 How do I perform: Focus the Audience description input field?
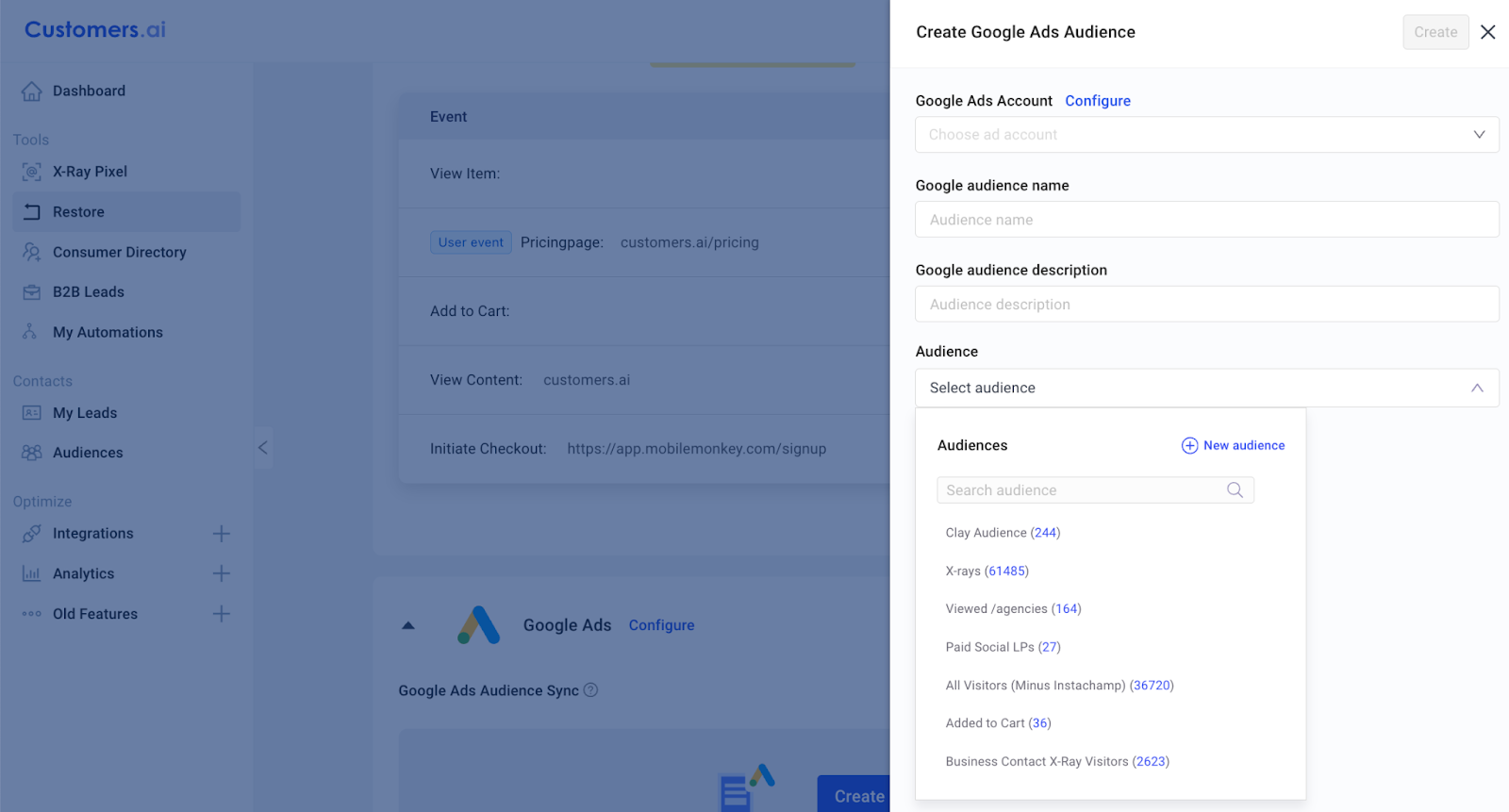click(1207, 305)
